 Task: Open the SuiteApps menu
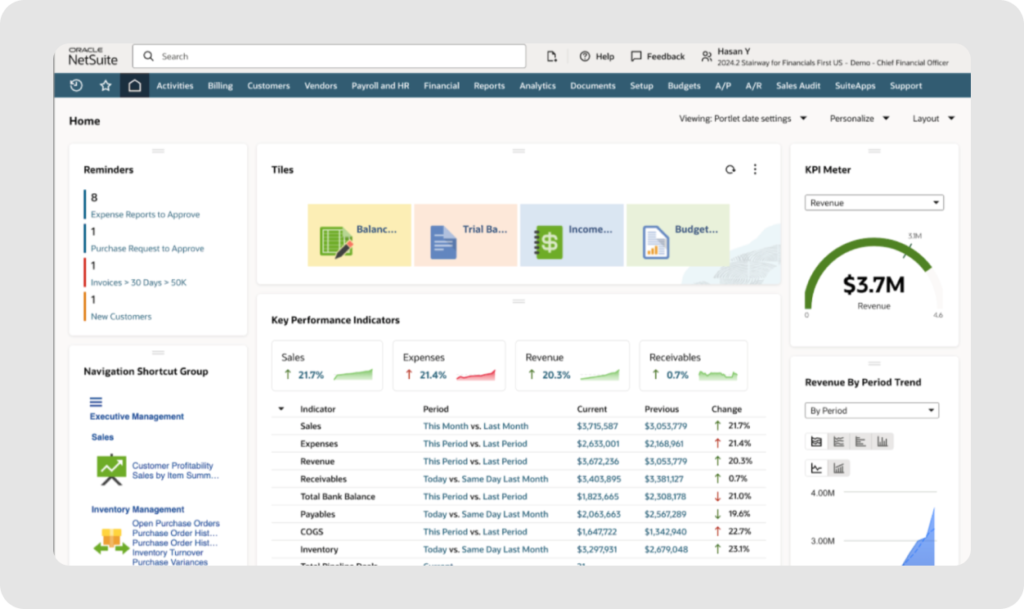click(x=855, y=86)
